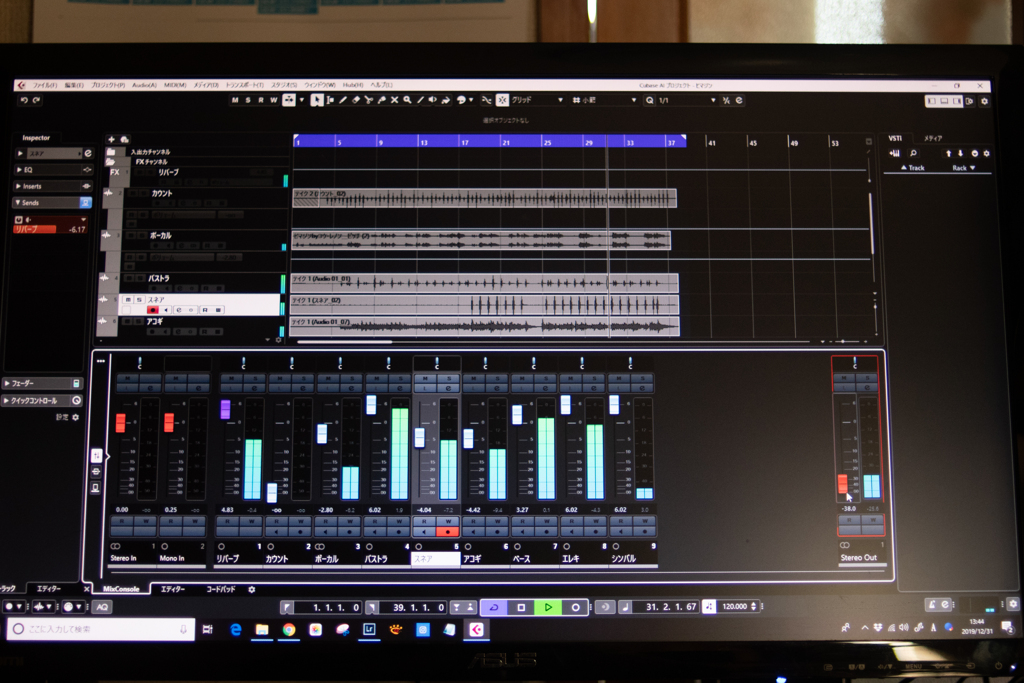1024x683 pixels.
Task: Toggle Auto-Scroll button in toolbar
Action: pos(289,100)
